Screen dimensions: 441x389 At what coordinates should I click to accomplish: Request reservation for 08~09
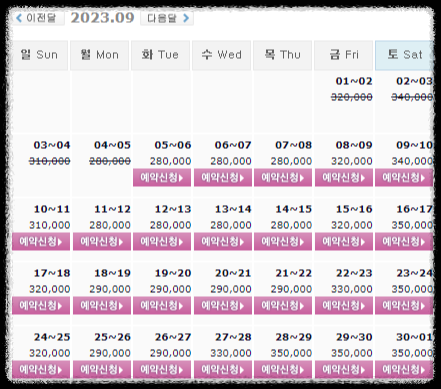coord(344,177)
